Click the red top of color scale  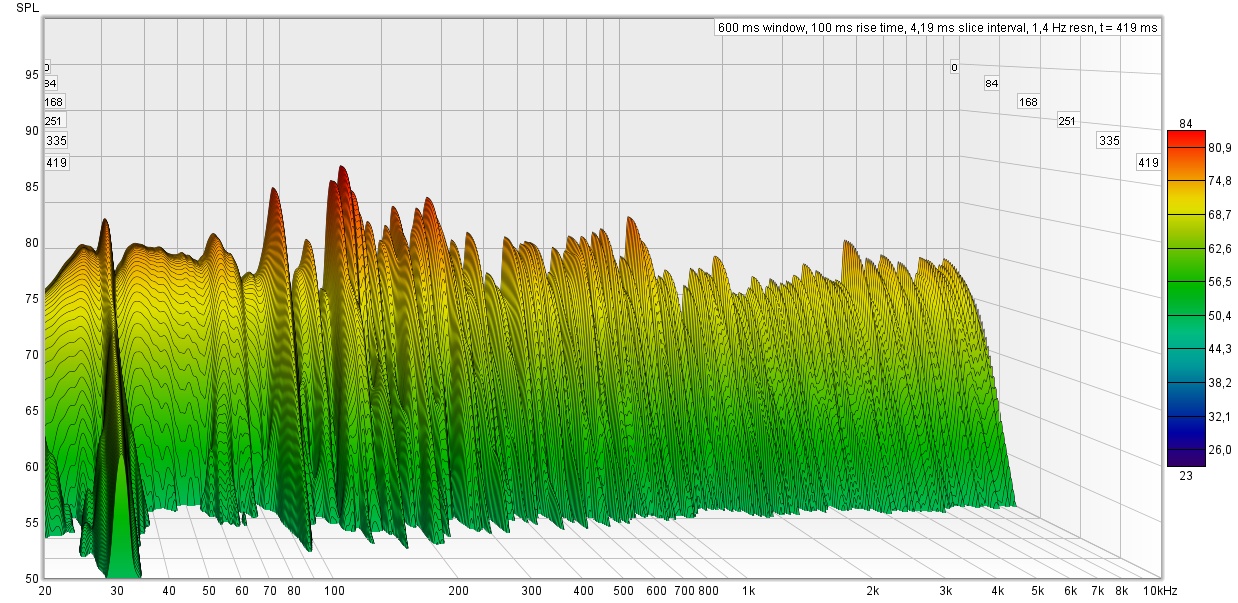tap(1186, 135)
